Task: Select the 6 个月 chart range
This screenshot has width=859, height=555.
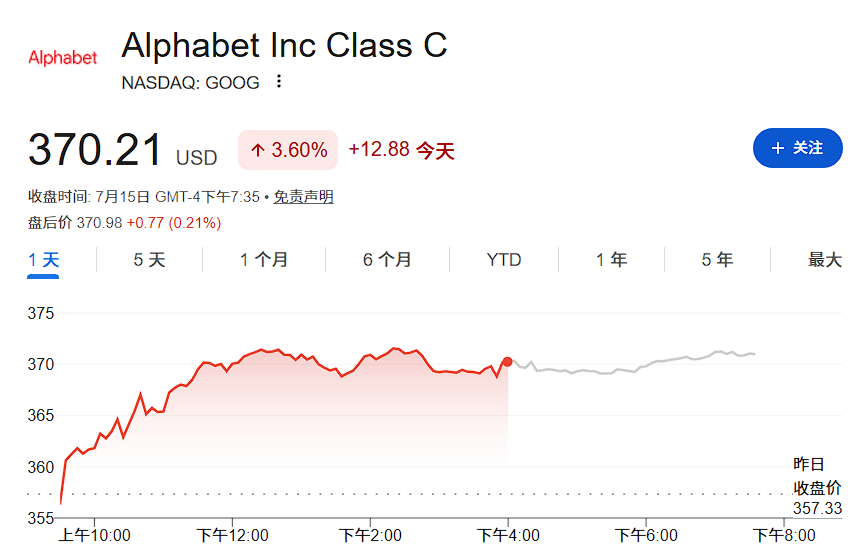Action: [x=387, y=260]
